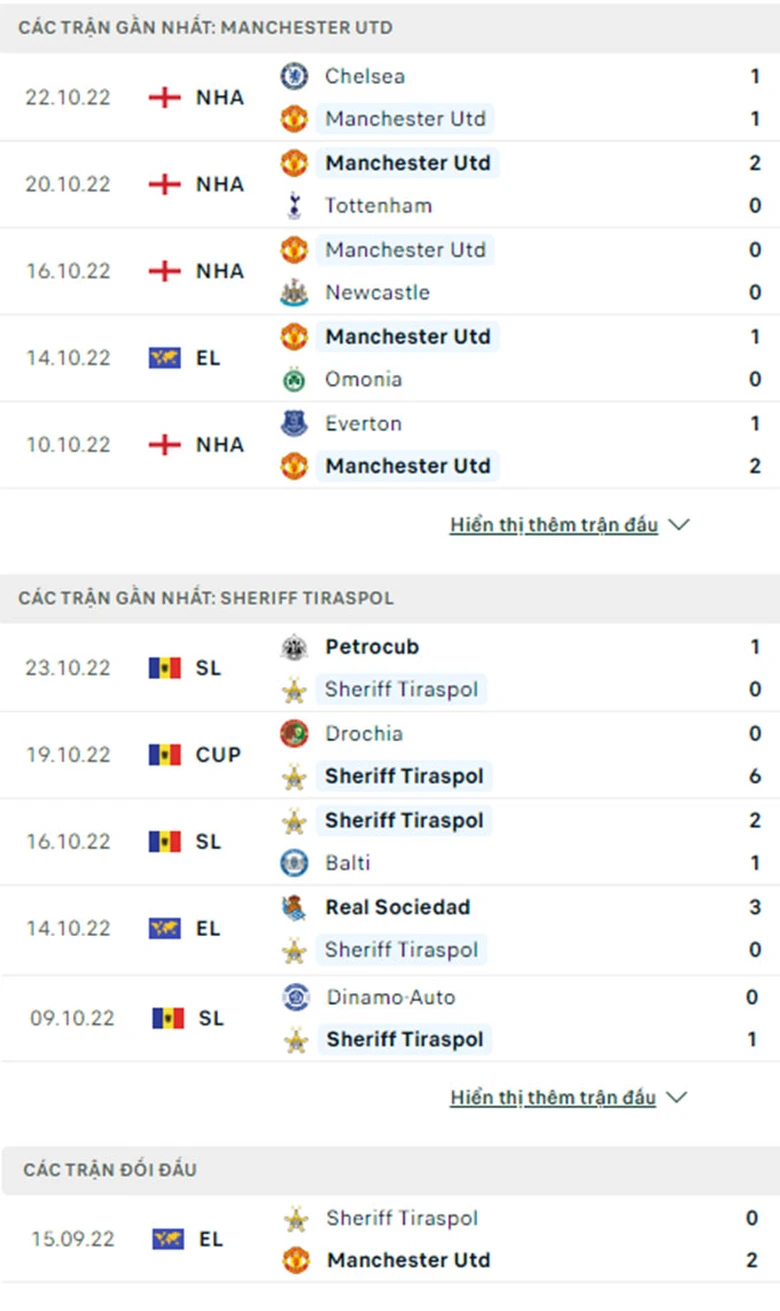Click 'Hiển thị thêm trận đấu' under Sheriff Tiraspol
Screen dimensions: 780x1311
tap(553, 1097)
